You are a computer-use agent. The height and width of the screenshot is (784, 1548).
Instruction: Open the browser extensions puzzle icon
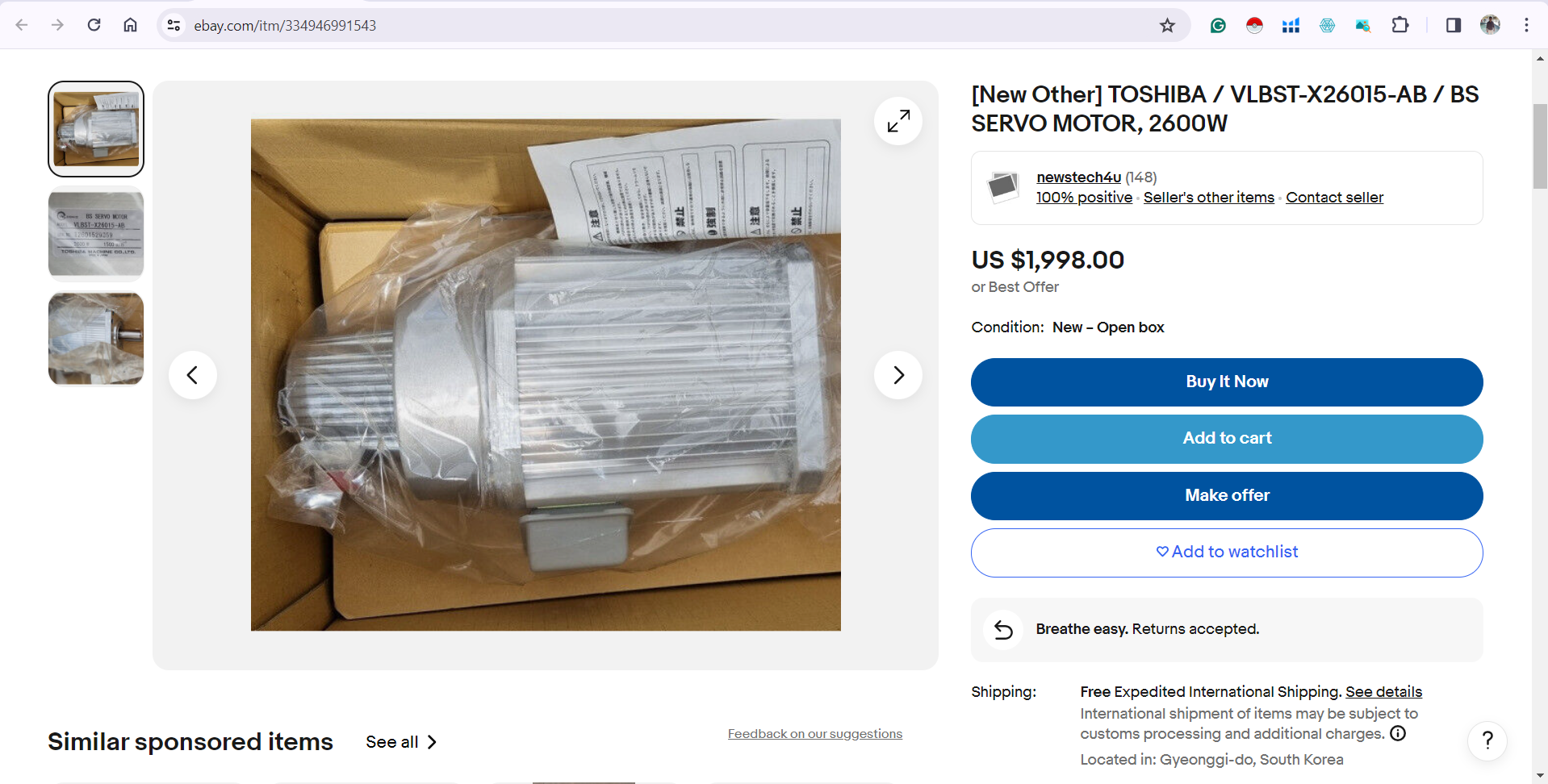1400,25
